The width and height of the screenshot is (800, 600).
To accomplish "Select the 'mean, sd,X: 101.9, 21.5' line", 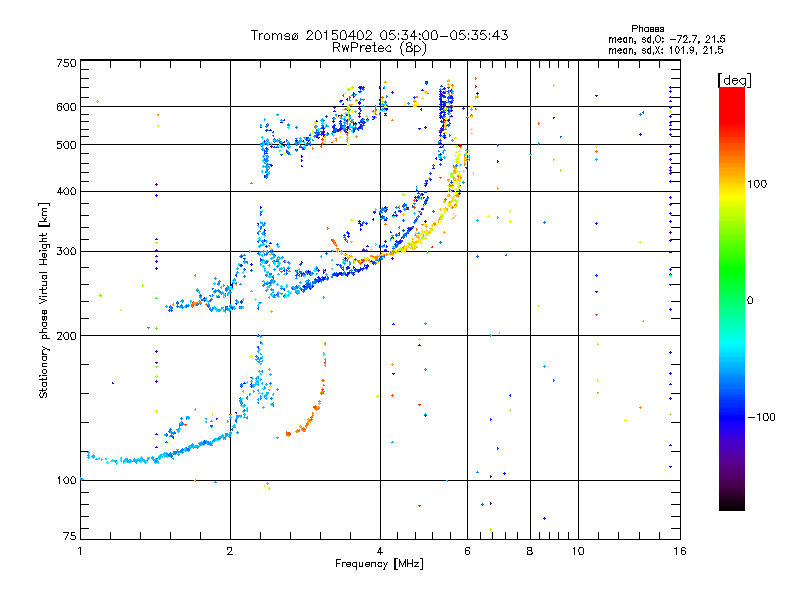I will 665,50.
